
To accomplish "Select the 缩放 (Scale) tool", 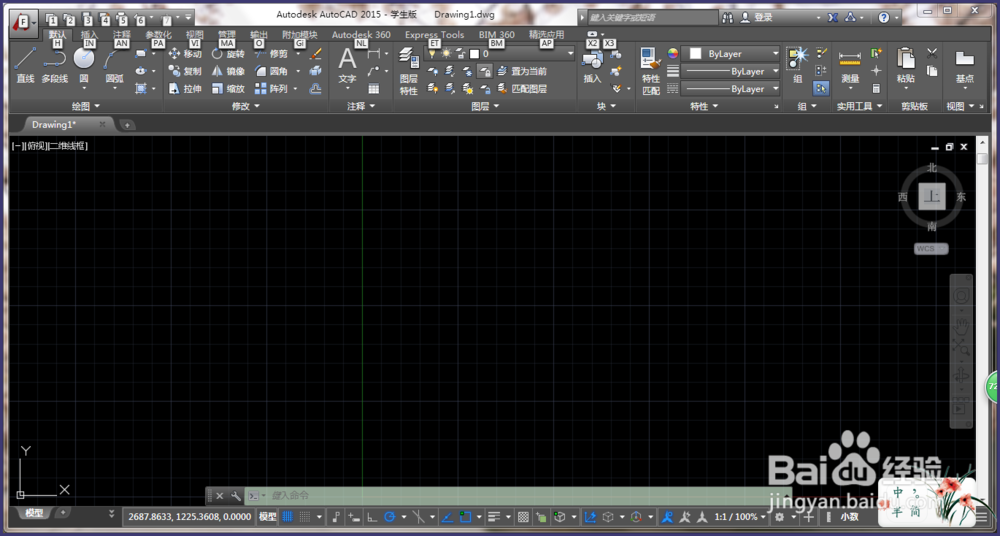I will point(228,89).
